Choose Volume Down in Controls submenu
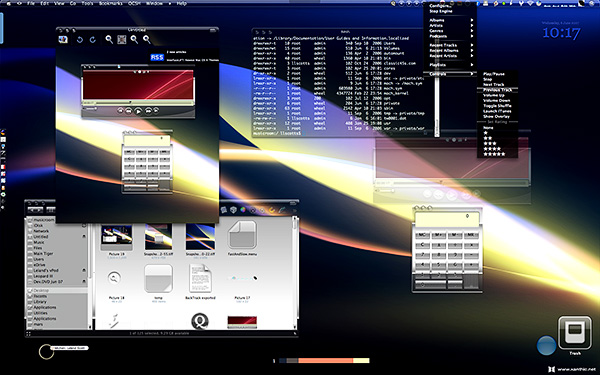The image size is (600, 375). coord(497,101)
